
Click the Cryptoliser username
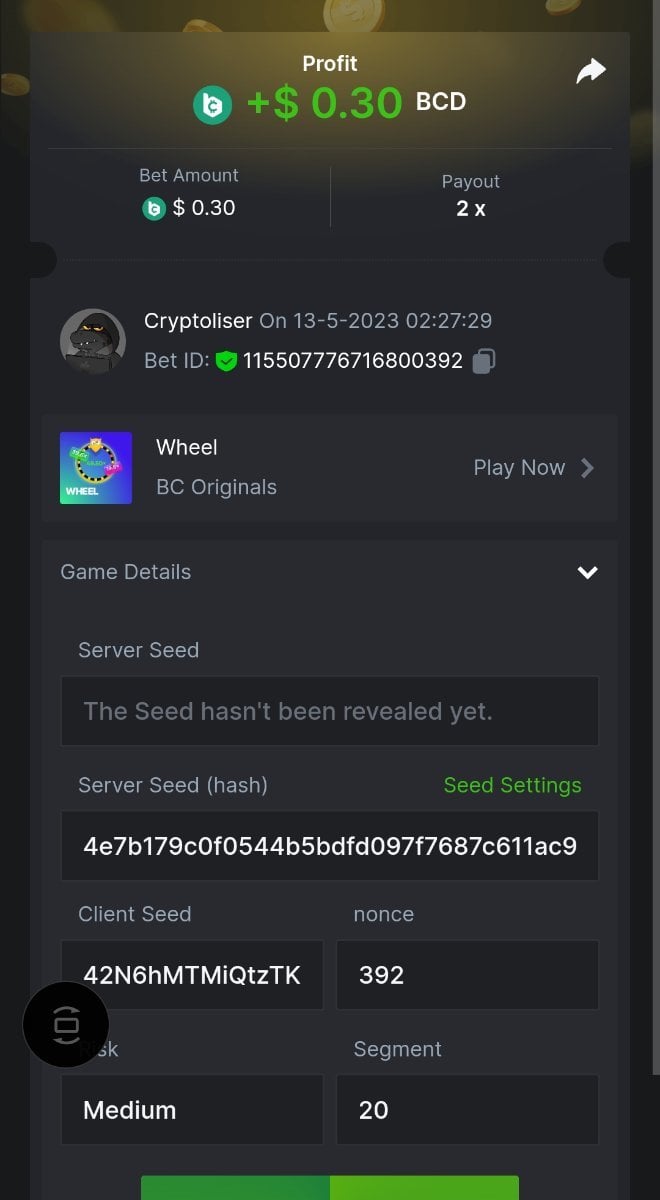tap(198, 321)
